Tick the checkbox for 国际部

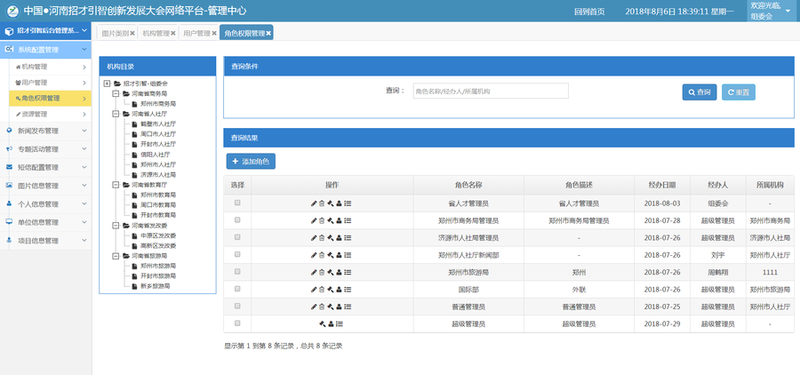pyautogui.click(x=237, y=289)
